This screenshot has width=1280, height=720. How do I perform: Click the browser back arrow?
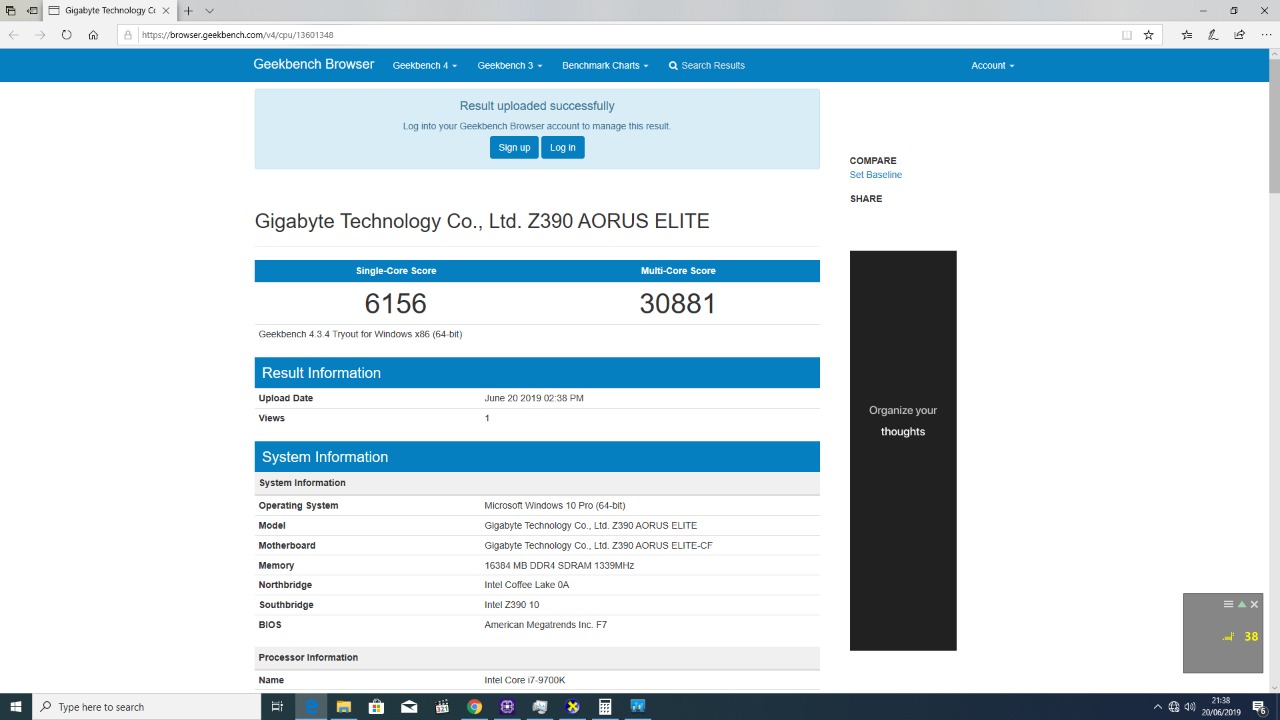(x=13, y=35)
